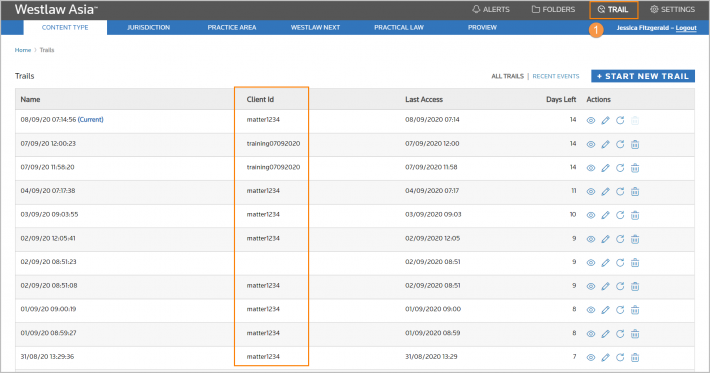View the trail 02/09/20 08:51:08 eye icon

coord(591,287)
